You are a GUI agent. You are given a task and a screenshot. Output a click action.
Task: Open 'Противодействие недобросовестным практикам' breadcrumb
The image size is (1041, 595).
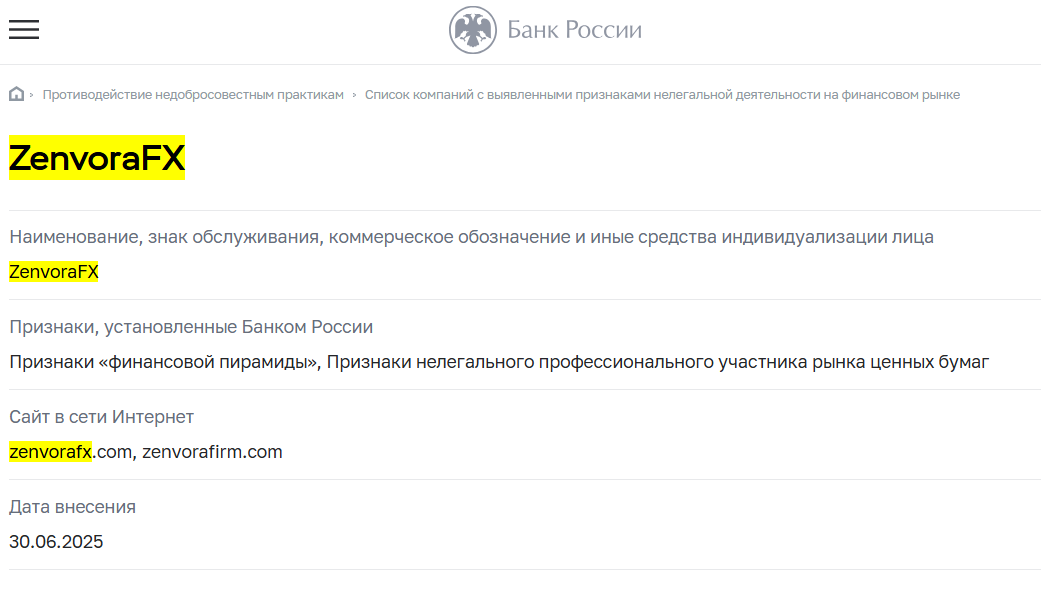click(x=193, y=95)
